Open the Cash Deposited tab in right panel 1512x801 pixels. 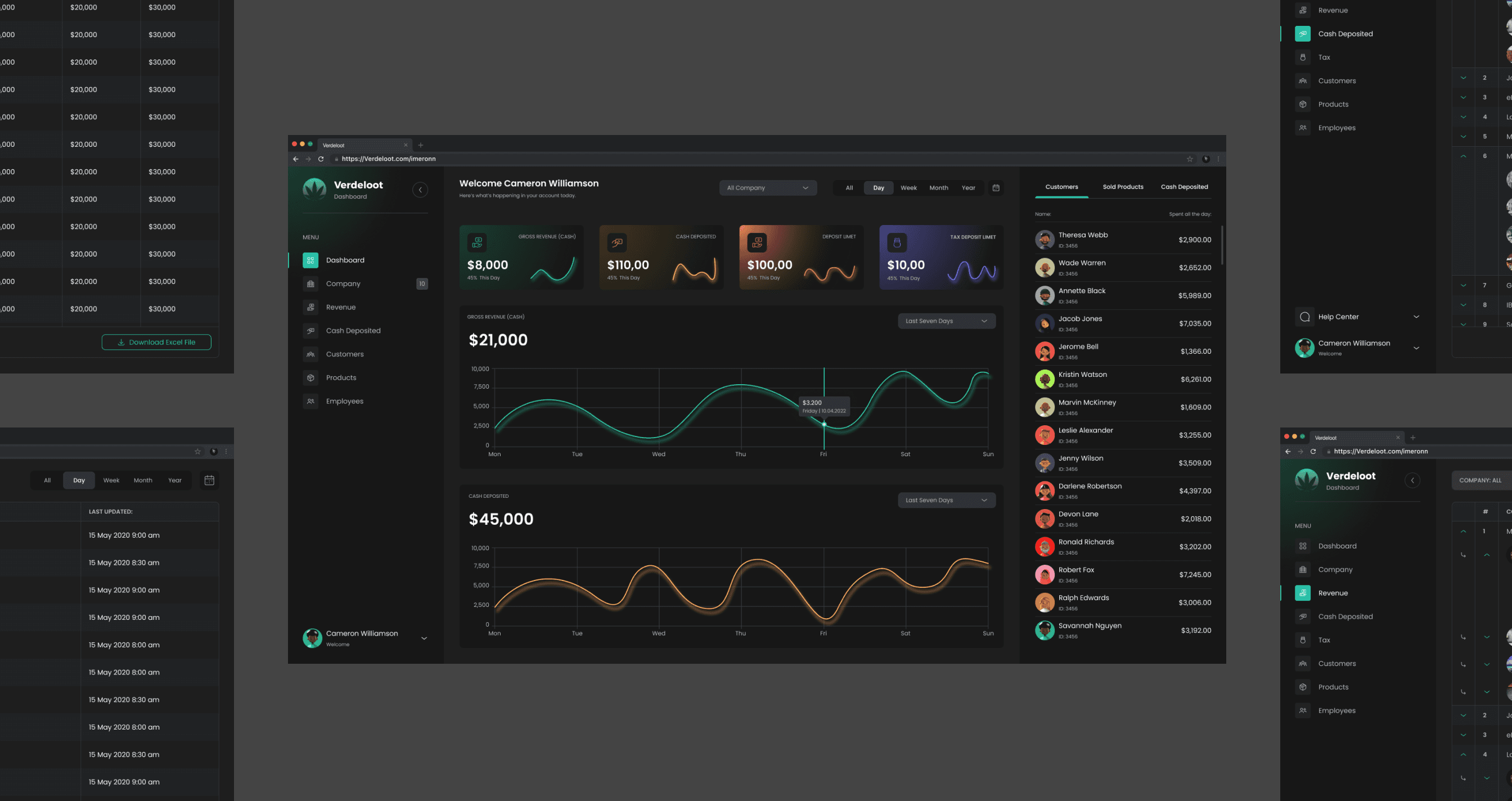[x=1184, y=187]
